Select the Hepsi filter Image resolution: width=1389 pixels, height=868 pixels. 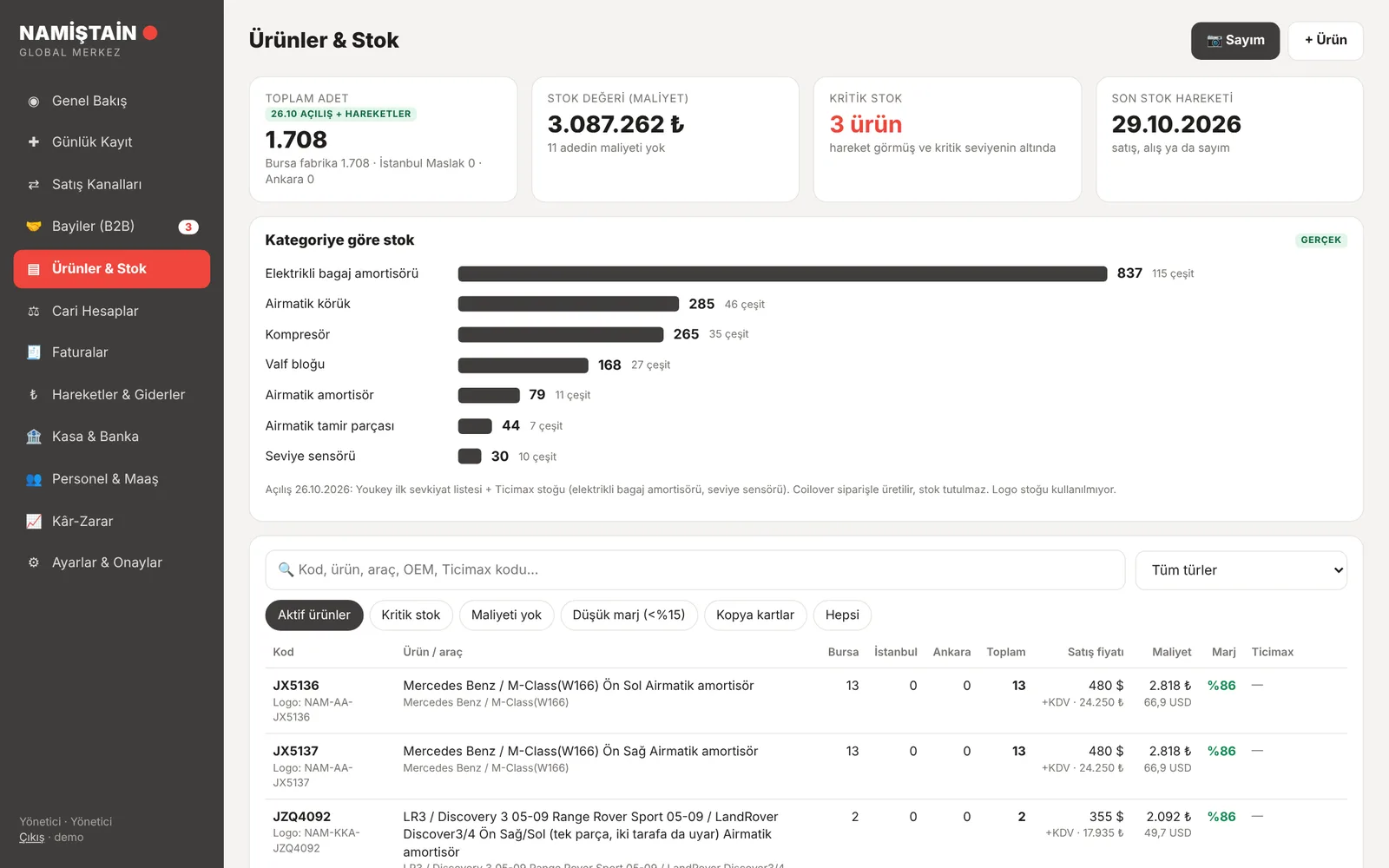click(x=842, y=615)
